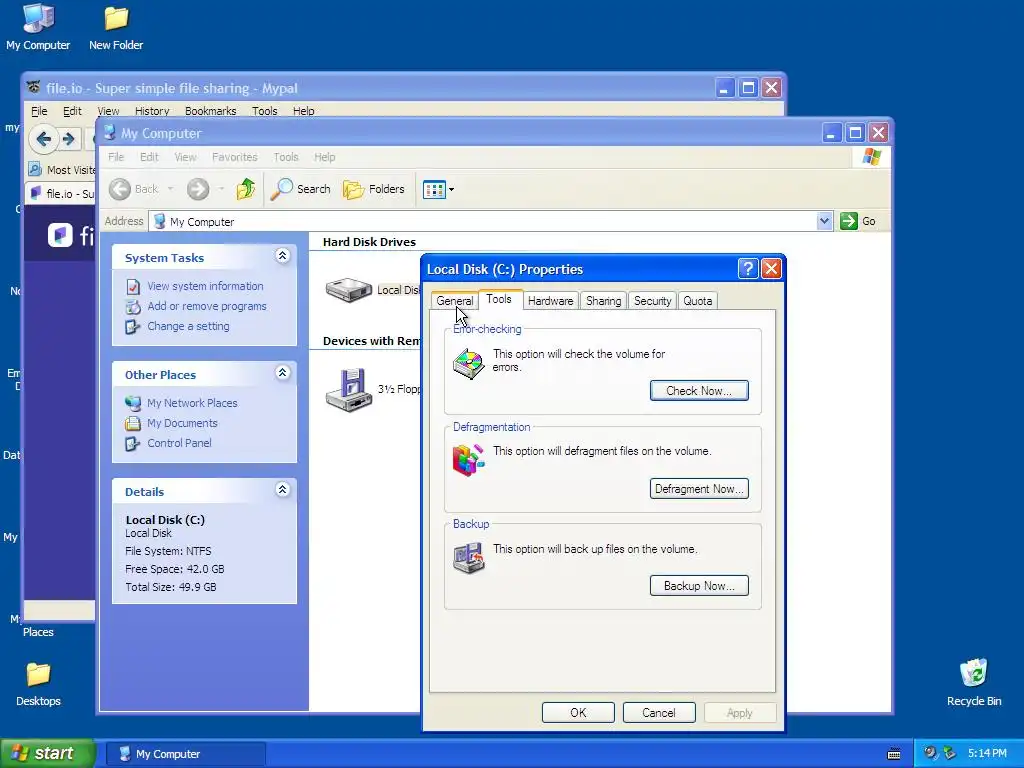Click View system information link
This screenshot has height=768, width=1024.
pos(205,286)
